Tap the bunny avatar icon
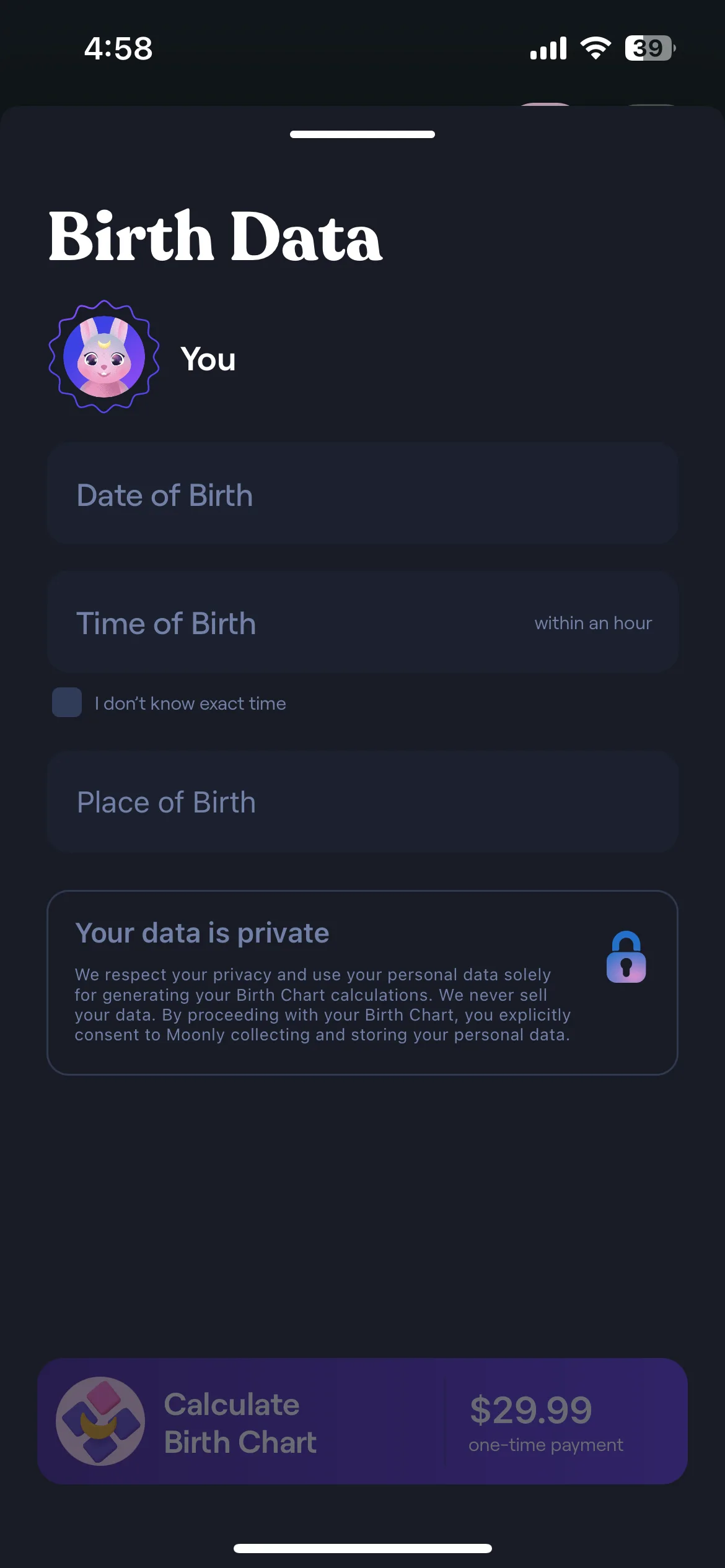The height and width of the screenshot is (1568, 725). pyautogui.click(x=104, y=357)
